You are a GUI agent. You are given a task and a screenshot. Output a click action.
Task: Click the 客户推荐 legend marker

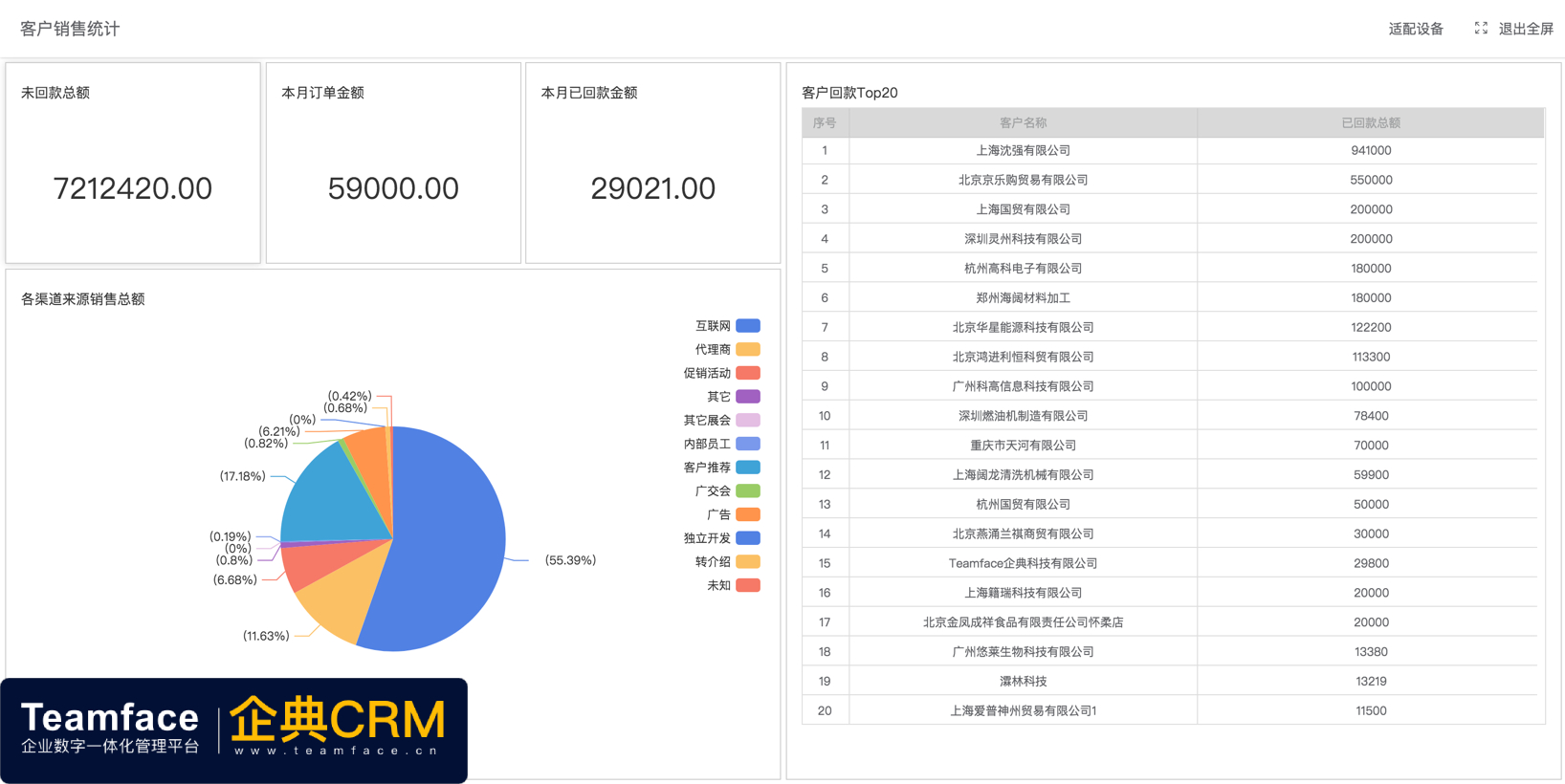747,468
